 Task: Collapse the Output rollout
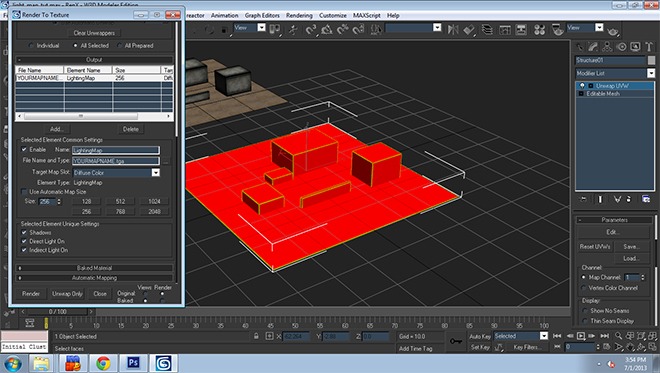(x=94, y=60)
